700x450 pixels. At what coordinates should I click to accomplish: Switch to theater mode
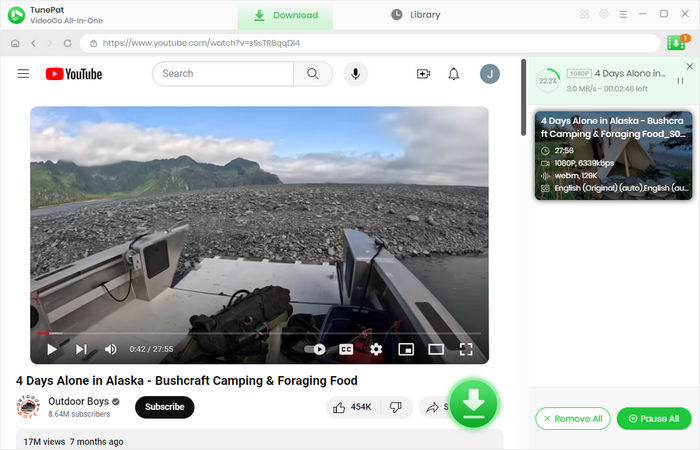click(x=436, y=349)
